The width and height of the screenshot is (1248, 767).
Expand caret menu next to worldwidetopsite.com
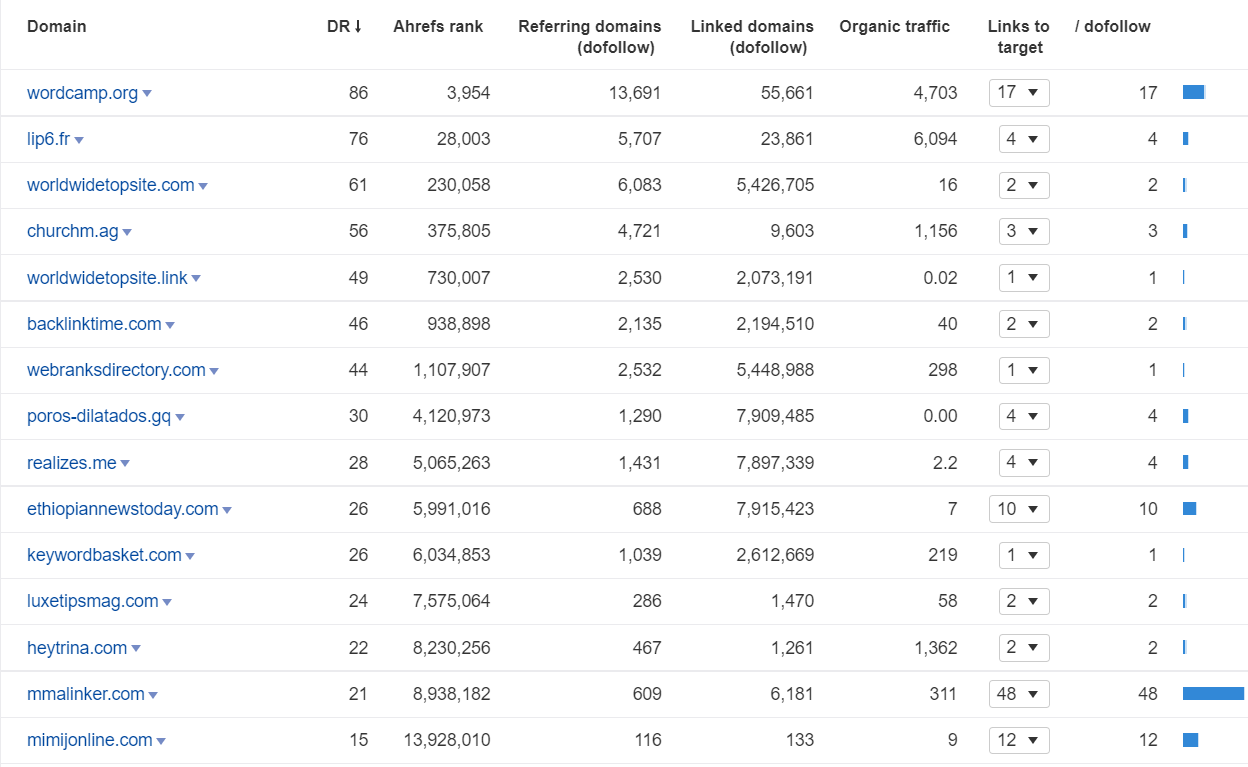click(203, 186)
